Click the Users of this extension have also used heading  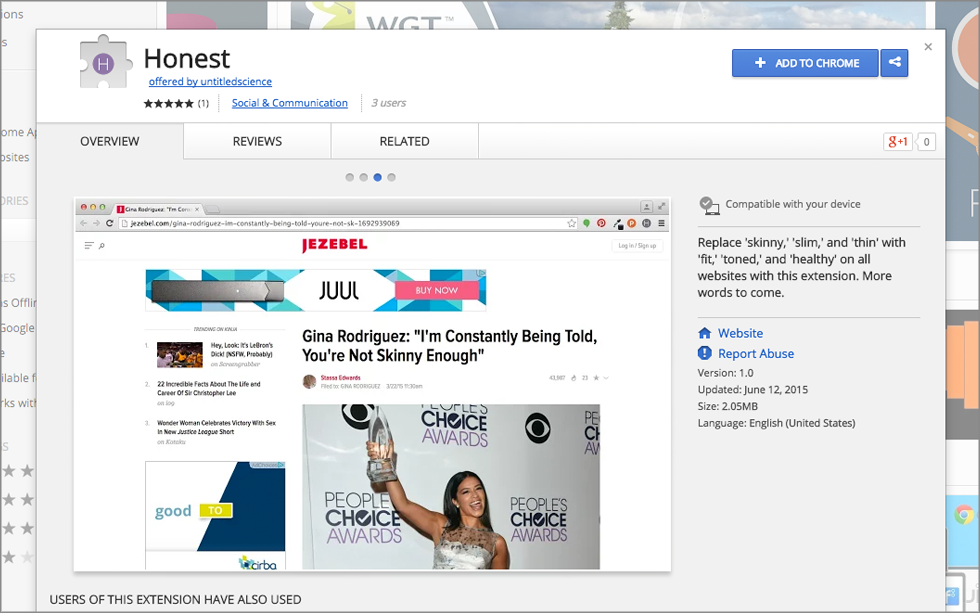tap(176, 600)
